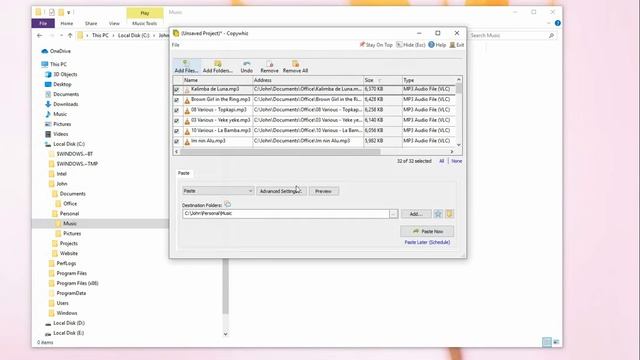This screenshot has width=640, height=360.
Task: Open Explorer View ribbon tab
Action: [114, 23]
